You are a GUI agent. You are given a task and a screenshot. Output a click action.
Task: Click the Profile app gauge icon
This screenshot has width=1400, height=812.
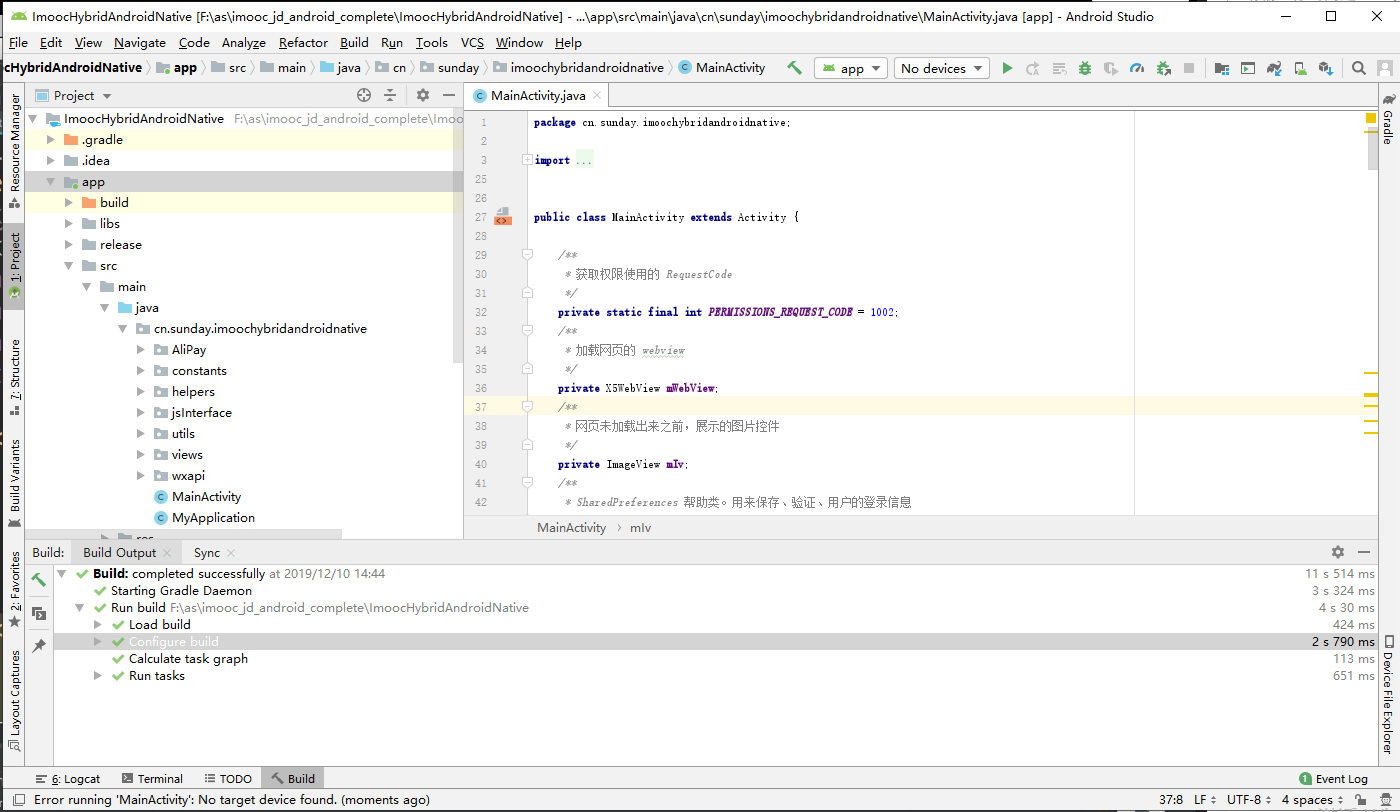1137,68
